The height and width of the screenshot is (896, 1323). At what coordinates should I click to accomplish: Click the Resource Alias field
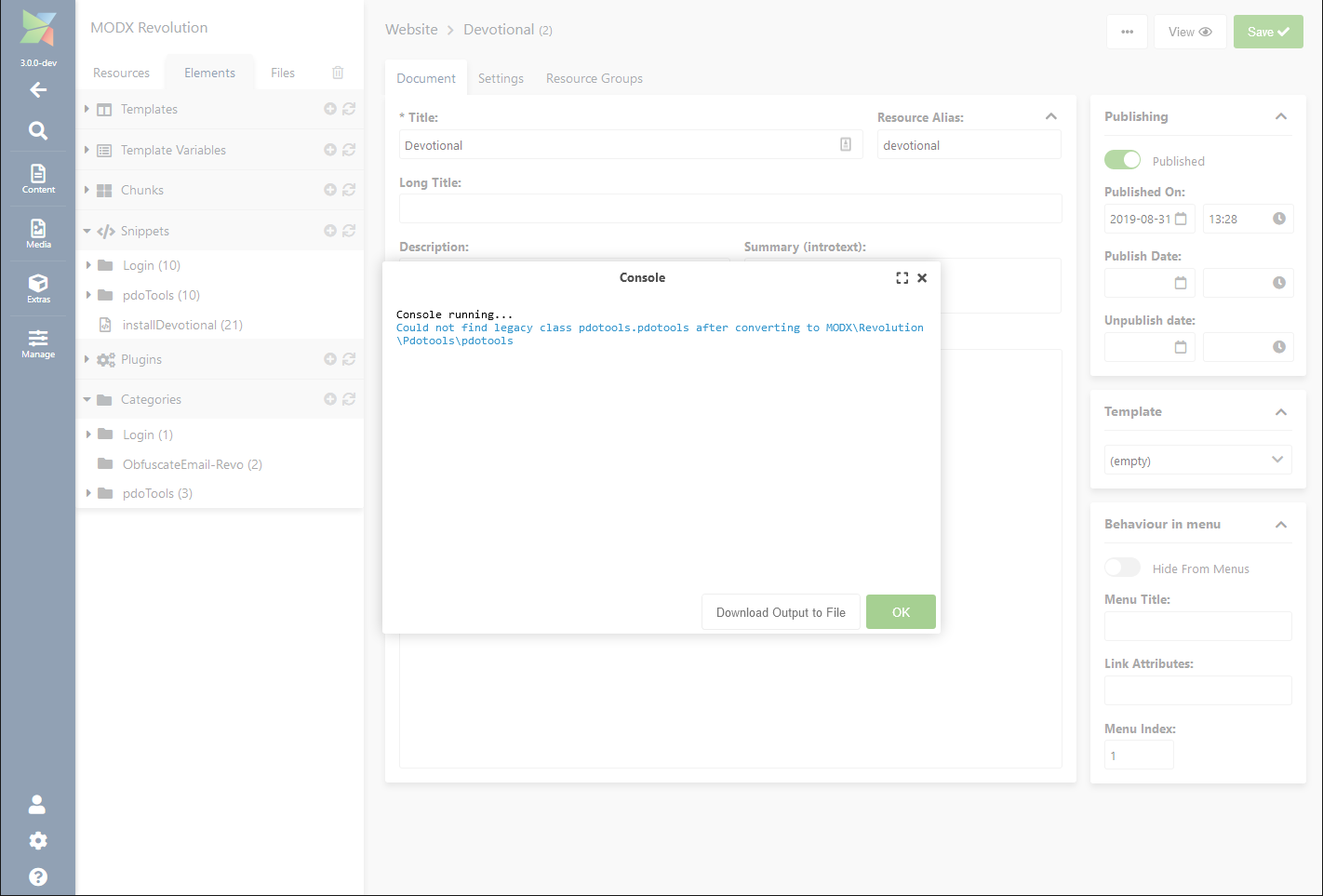click(x=969, y=145)
